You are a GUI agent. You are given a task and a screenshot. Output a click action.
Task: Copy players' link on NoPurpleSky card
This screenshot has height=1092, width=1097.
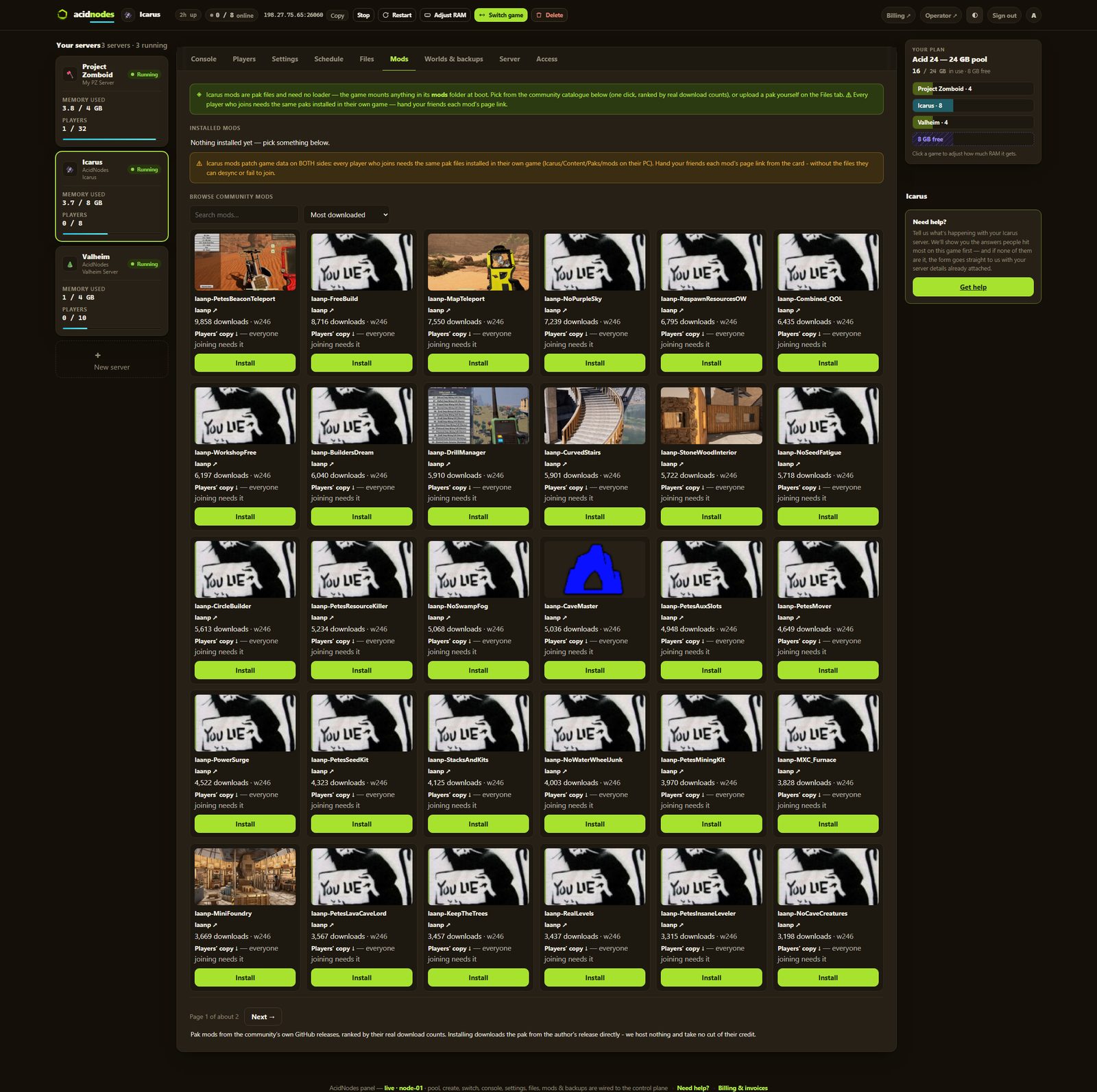tap(566, 334)
